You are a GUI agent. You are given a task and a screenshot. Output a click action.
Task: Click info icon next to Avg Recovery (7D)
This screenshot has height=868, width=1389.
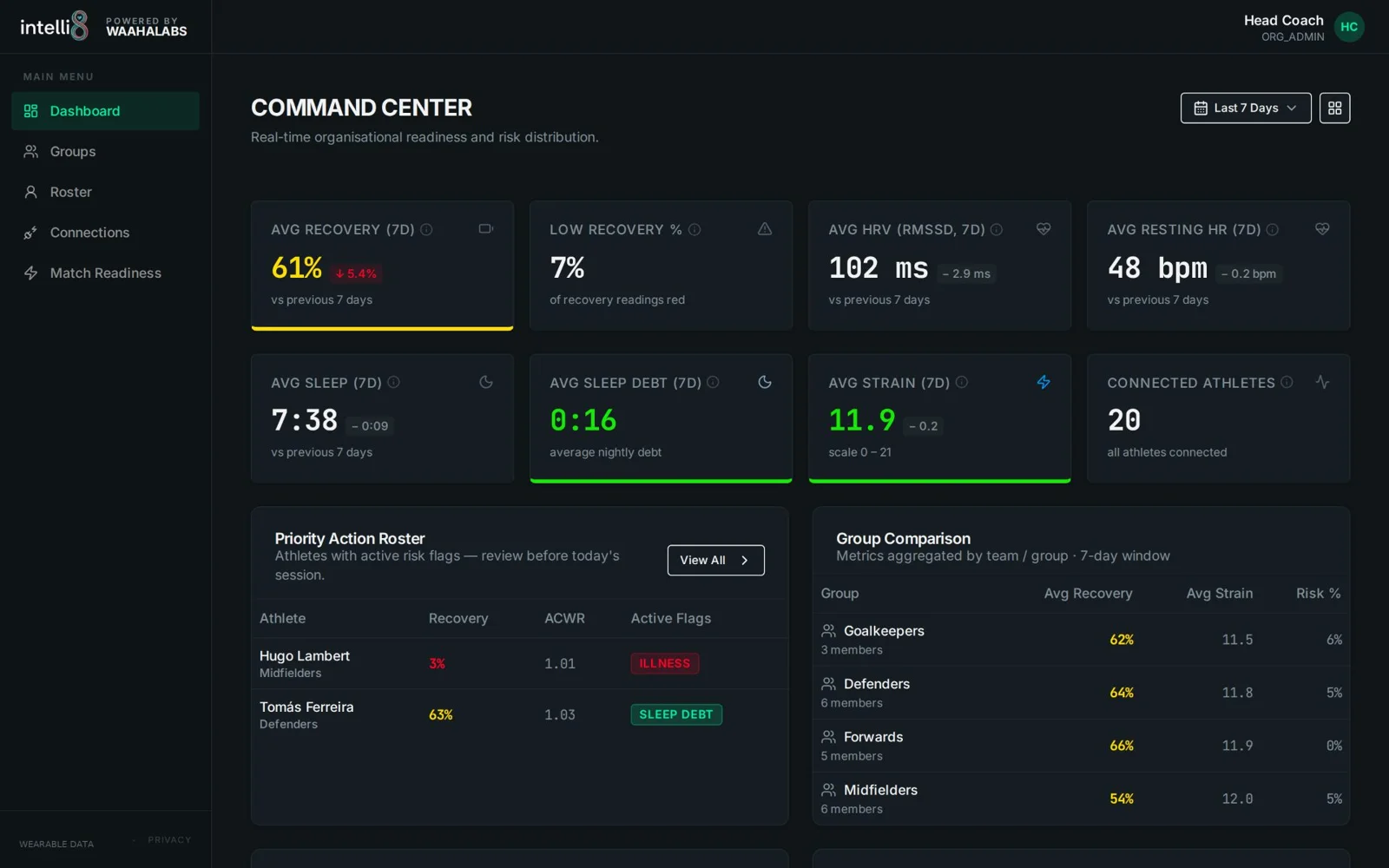[x=426, y=230]
